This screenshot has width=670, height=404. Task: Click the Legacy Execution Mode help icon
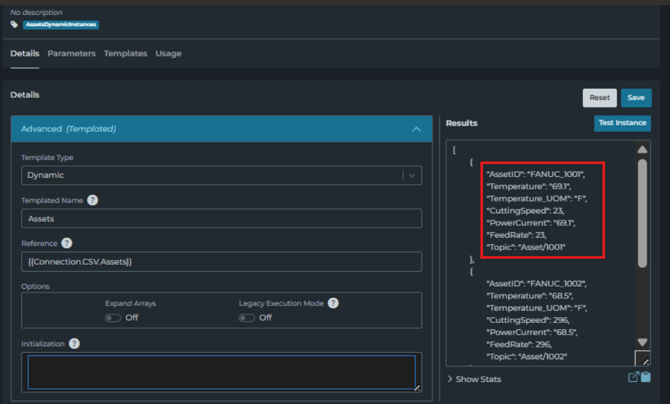tap(333, 303)
